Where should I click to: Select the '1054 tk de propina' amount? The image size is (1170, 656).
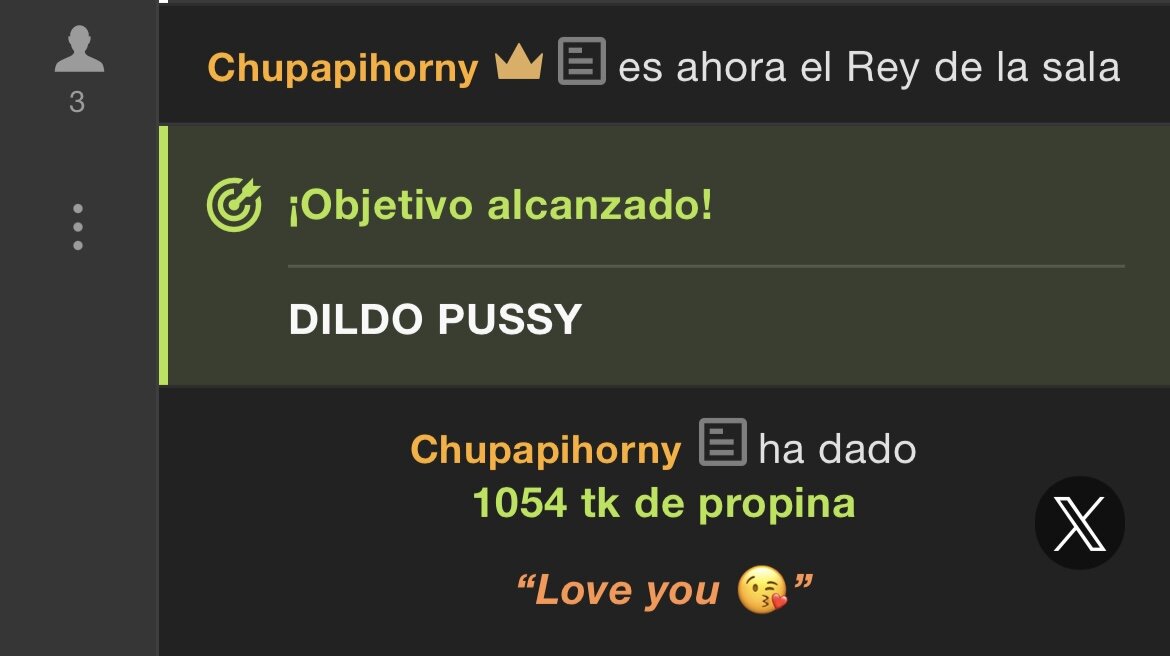pos(663,504)
